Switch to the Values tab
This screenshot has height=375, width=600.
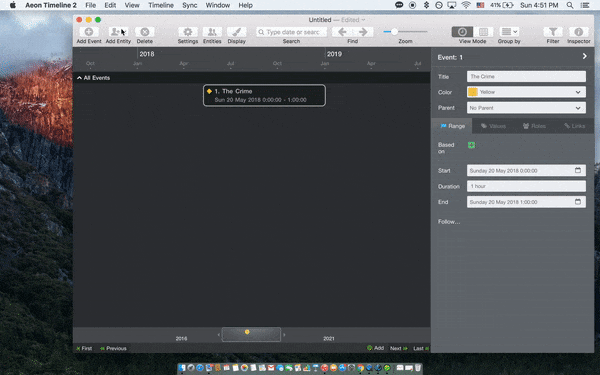(493, 126)
